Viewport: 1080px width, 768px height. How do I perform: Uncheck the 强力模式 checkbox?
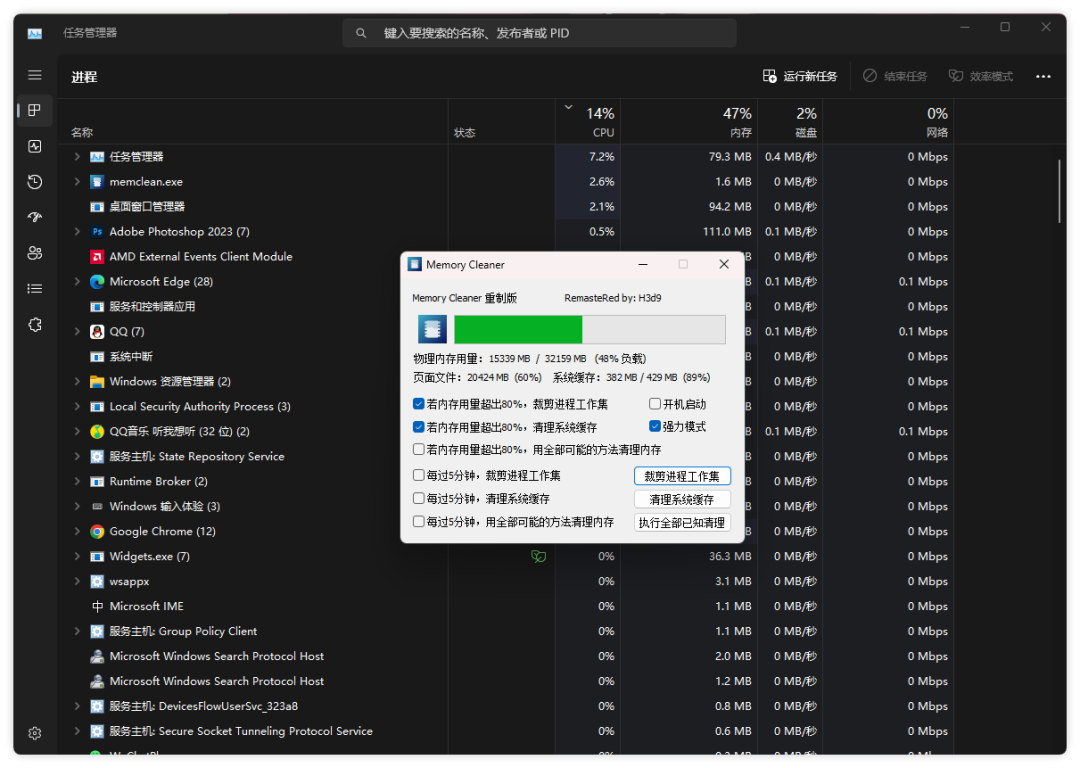[655, 427]
